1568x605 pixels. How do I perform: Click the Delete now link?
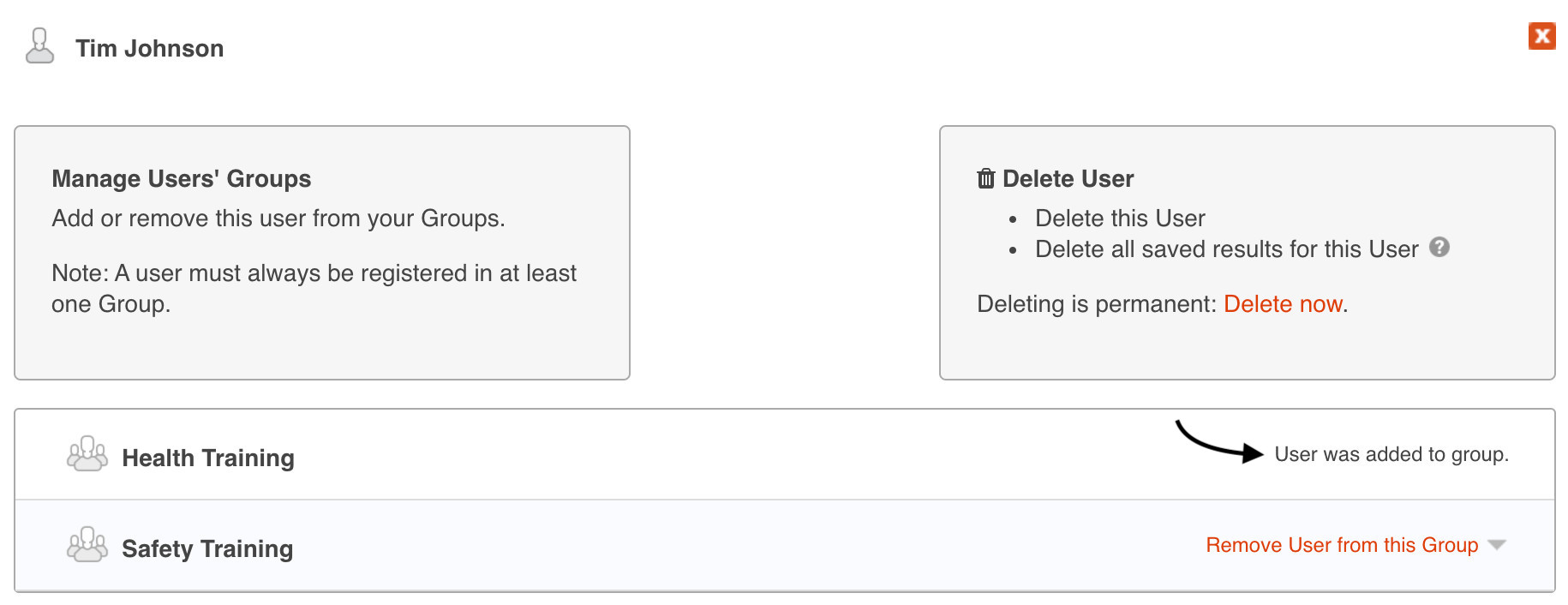point(1283,304)
